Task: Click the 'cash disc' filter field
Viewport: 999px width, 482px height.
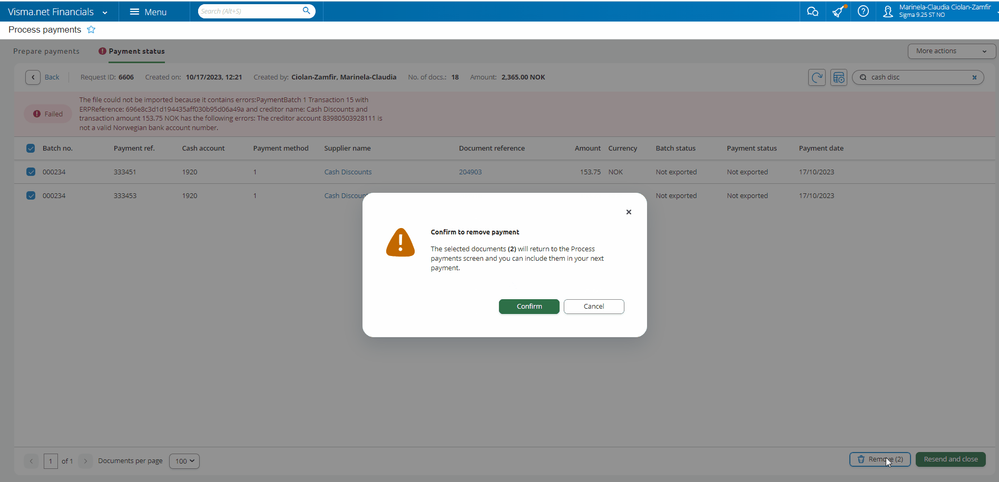Action: (917, 77)
